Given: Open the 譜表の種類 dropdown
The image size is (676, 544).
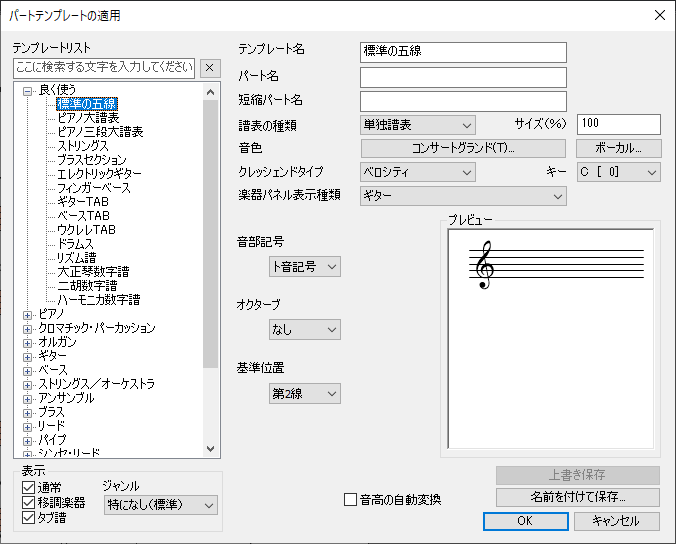Looking at the screenshot, I should [418, 125].
